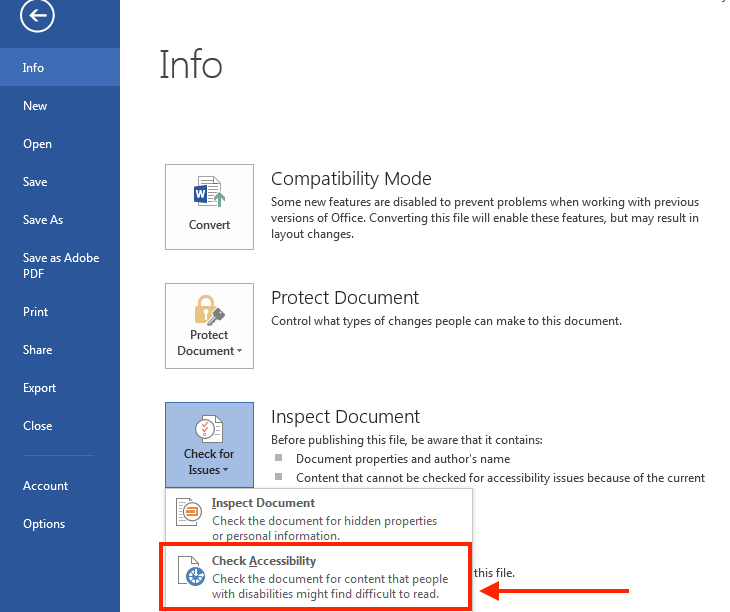Select Save as Adobe PDF option

click(60, 265)
